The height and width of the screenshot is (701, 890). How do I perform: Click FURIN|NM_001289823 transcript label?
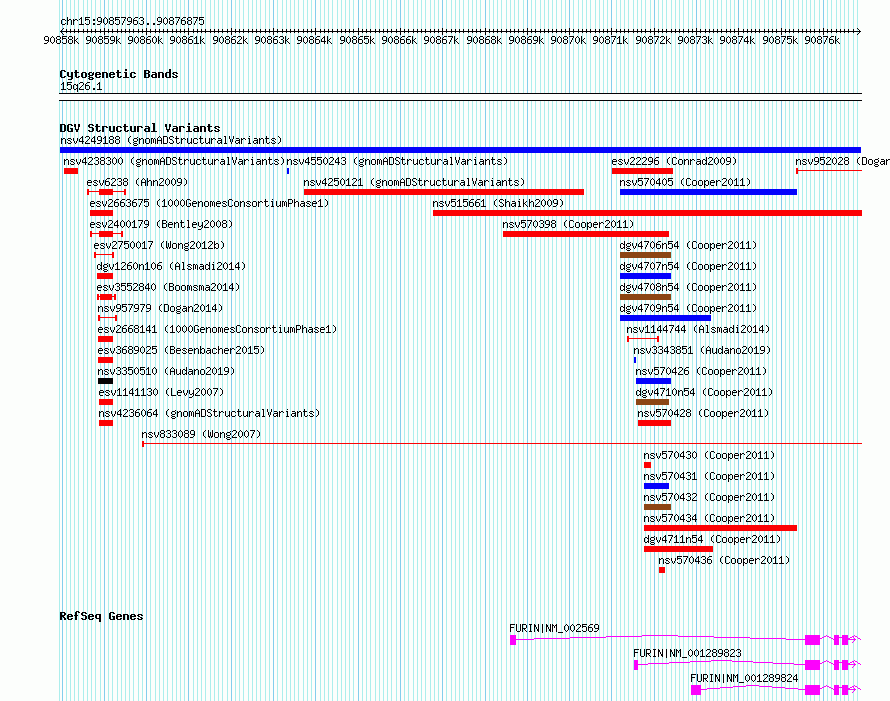click(x=687, y=653)
